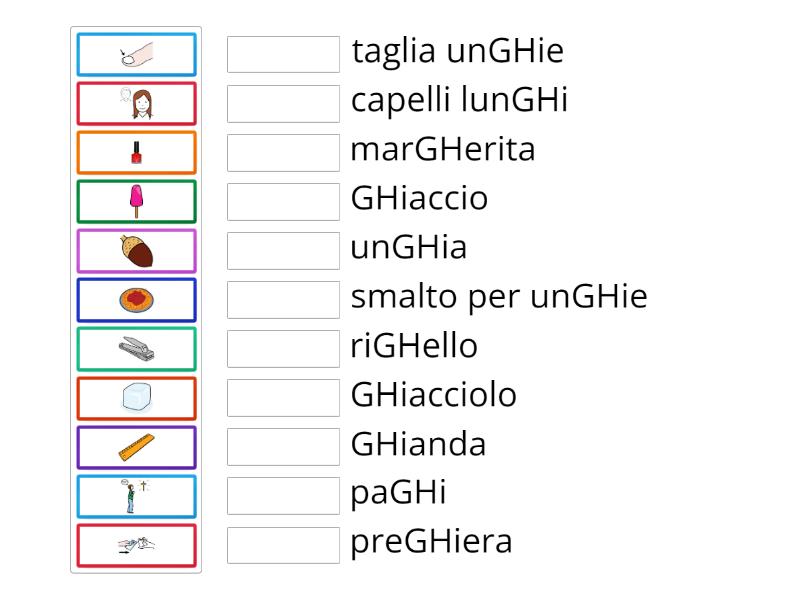This screenshot has width=800, height=600.
Task: Select the nail clipper card
Action: [136, 349]
